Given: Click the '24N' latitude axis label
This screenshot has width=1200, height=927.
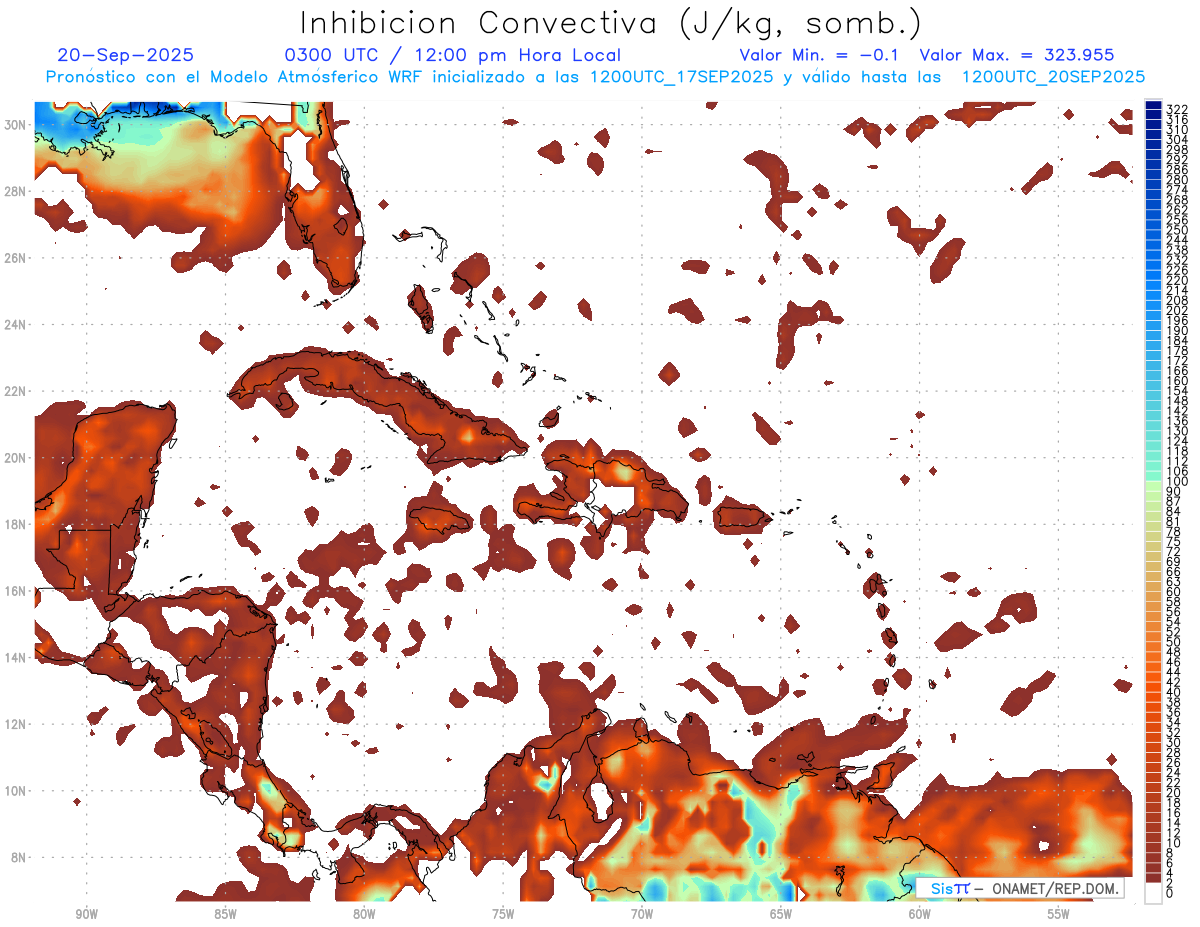Looking at the screenshot, I should tap(17, 324).
